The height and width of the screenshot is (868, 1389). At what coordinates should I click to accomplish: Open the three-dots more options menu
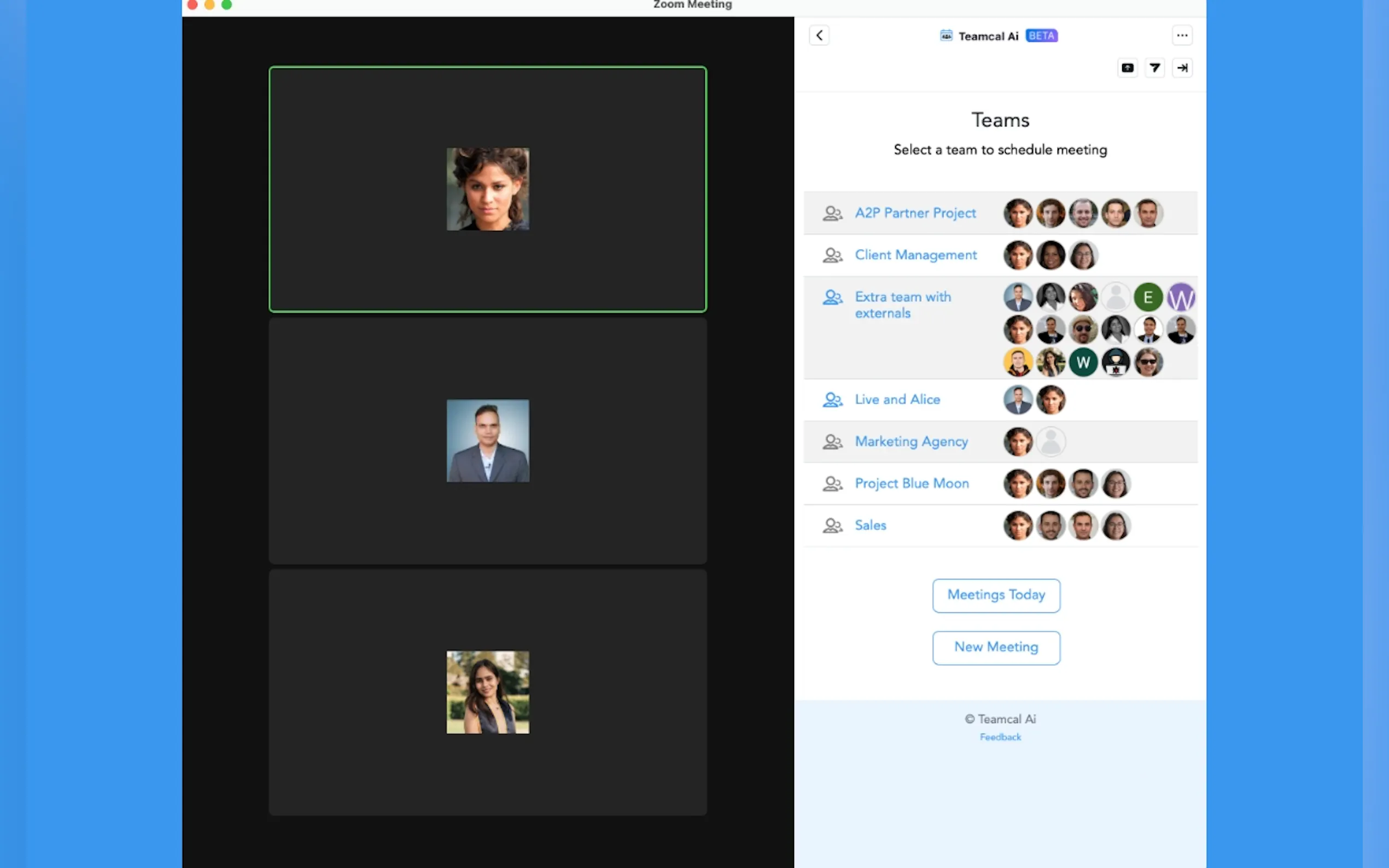click(x=1182, y=36)
